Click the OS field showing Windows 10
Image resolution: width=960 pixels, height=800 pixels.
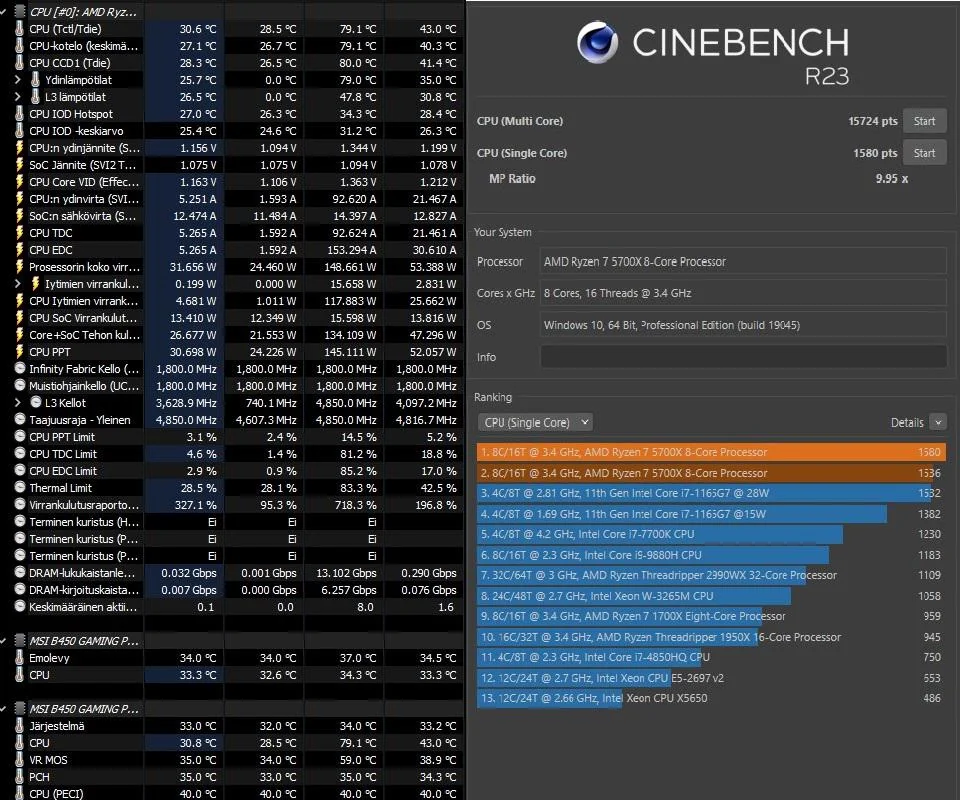click(743, 325)
